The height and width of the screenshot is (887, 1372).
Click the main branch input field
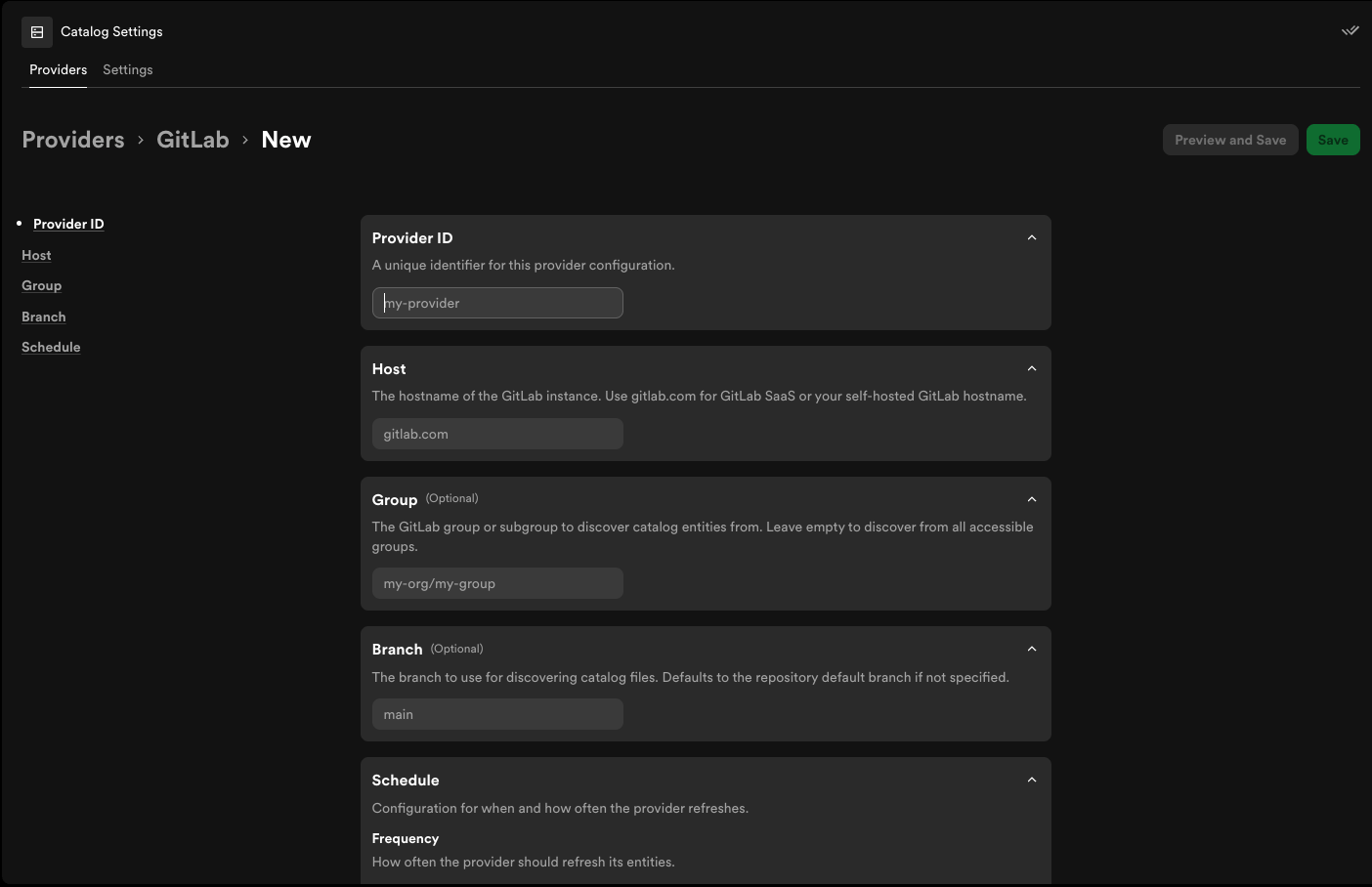click(497, 714)
